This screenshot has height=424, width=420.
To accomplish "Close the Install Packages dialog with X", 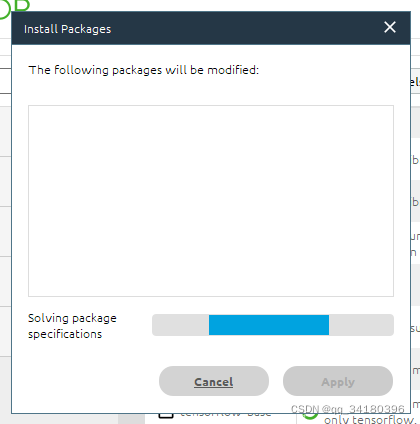I will tap(390, 27).
